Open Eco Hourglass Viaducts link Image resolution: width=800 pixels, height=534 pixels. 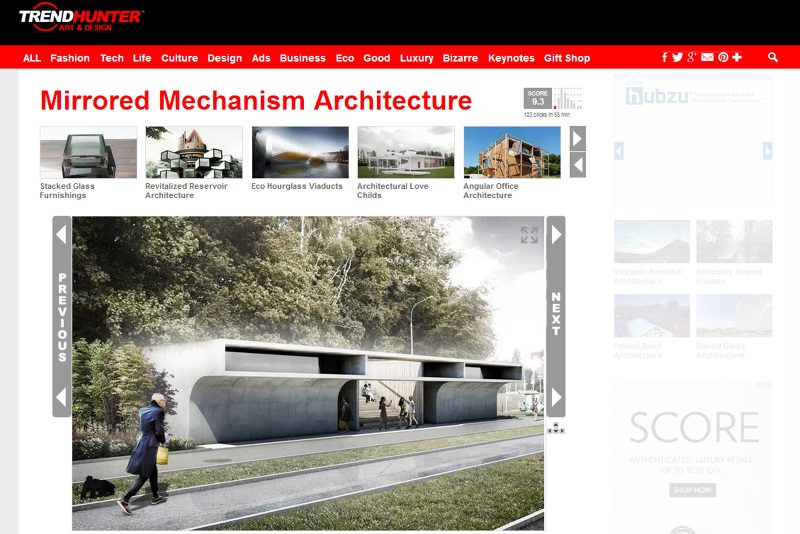297,186
